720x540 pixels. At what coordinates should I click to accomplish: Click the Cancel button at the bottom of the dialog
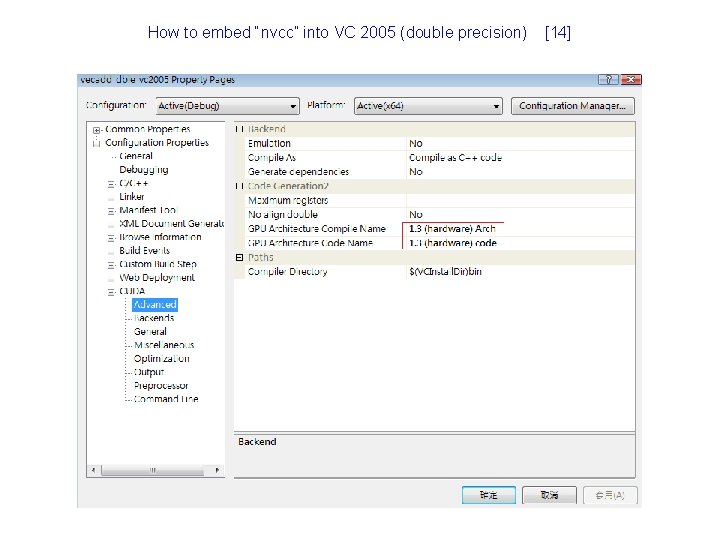[x=549, y=495]
